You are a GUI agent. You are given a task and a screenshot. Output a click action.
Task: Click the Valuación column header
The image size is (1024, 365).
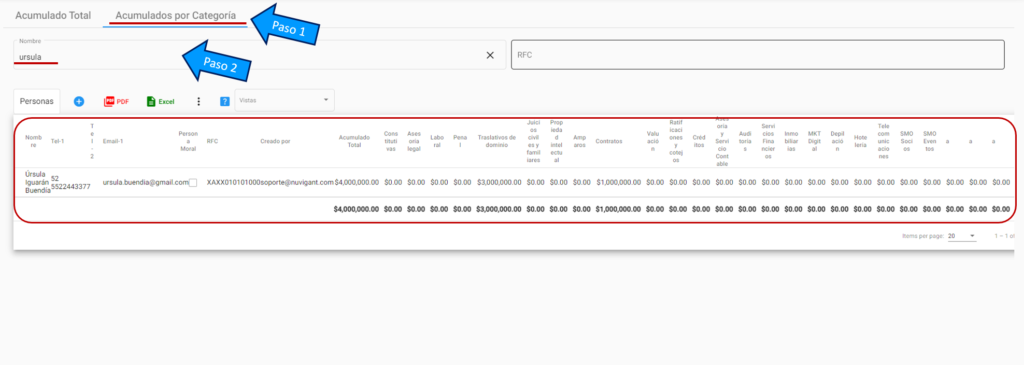pyautogui.click(x=654, y=140)
